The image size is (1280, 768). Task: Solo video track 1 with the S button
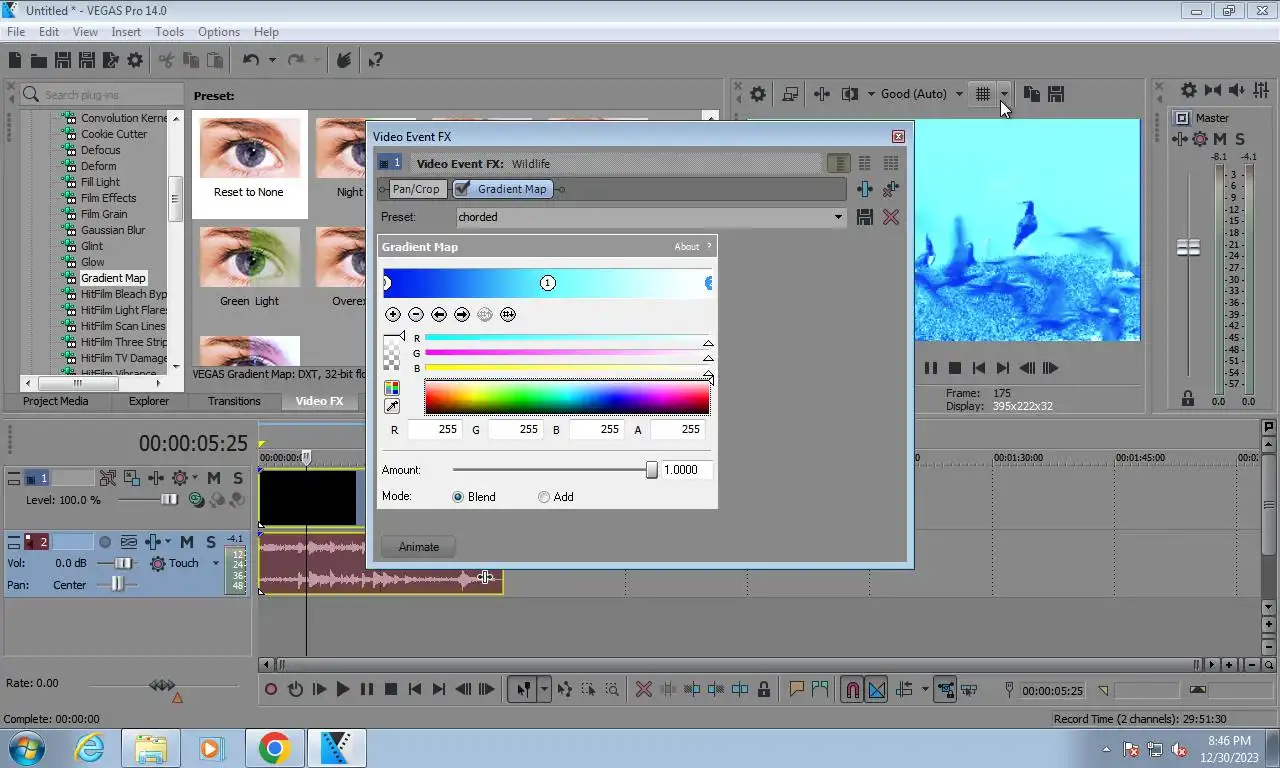pos(237,478)
